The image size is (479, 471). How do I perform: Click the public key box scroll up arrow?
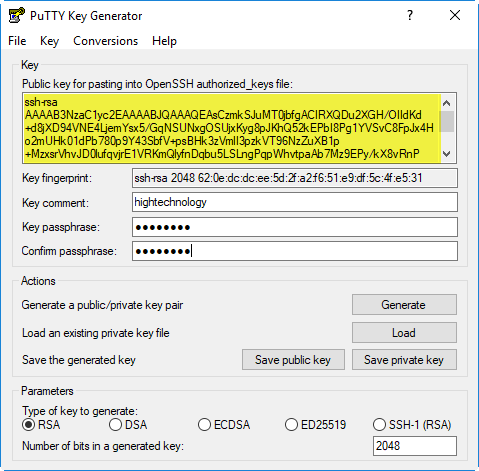[447, 103]
